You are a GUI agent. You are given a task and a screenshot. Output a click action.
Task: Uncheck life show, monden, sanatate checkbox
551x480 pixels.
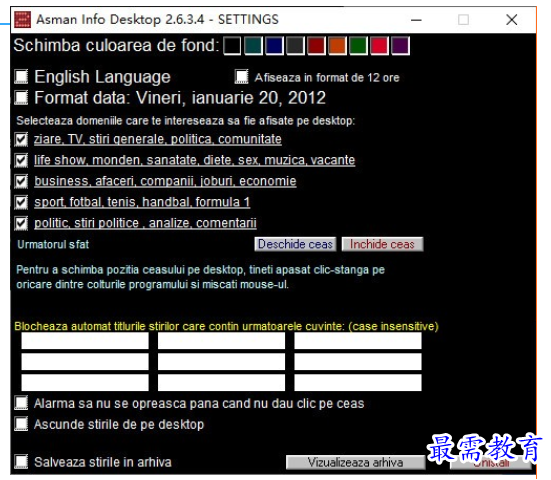[x=21, y=160]
